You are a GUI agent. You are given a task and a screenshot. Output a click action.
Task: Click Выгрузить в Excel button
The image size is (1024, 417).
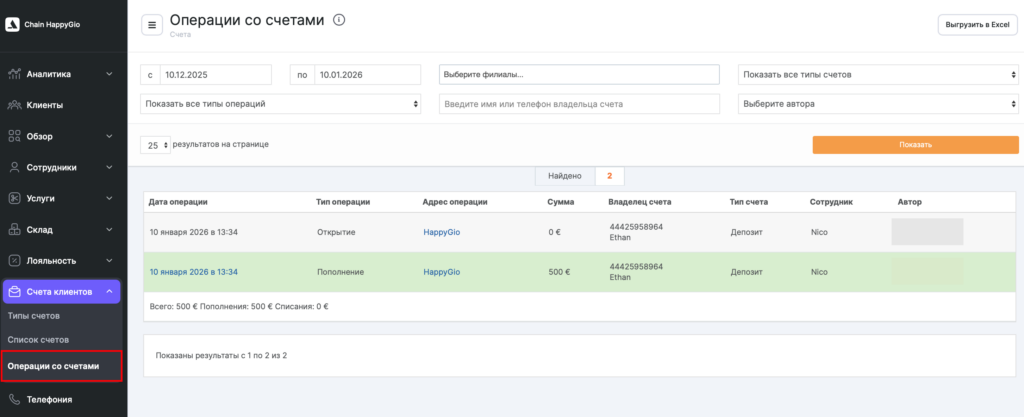coord(977,25)
